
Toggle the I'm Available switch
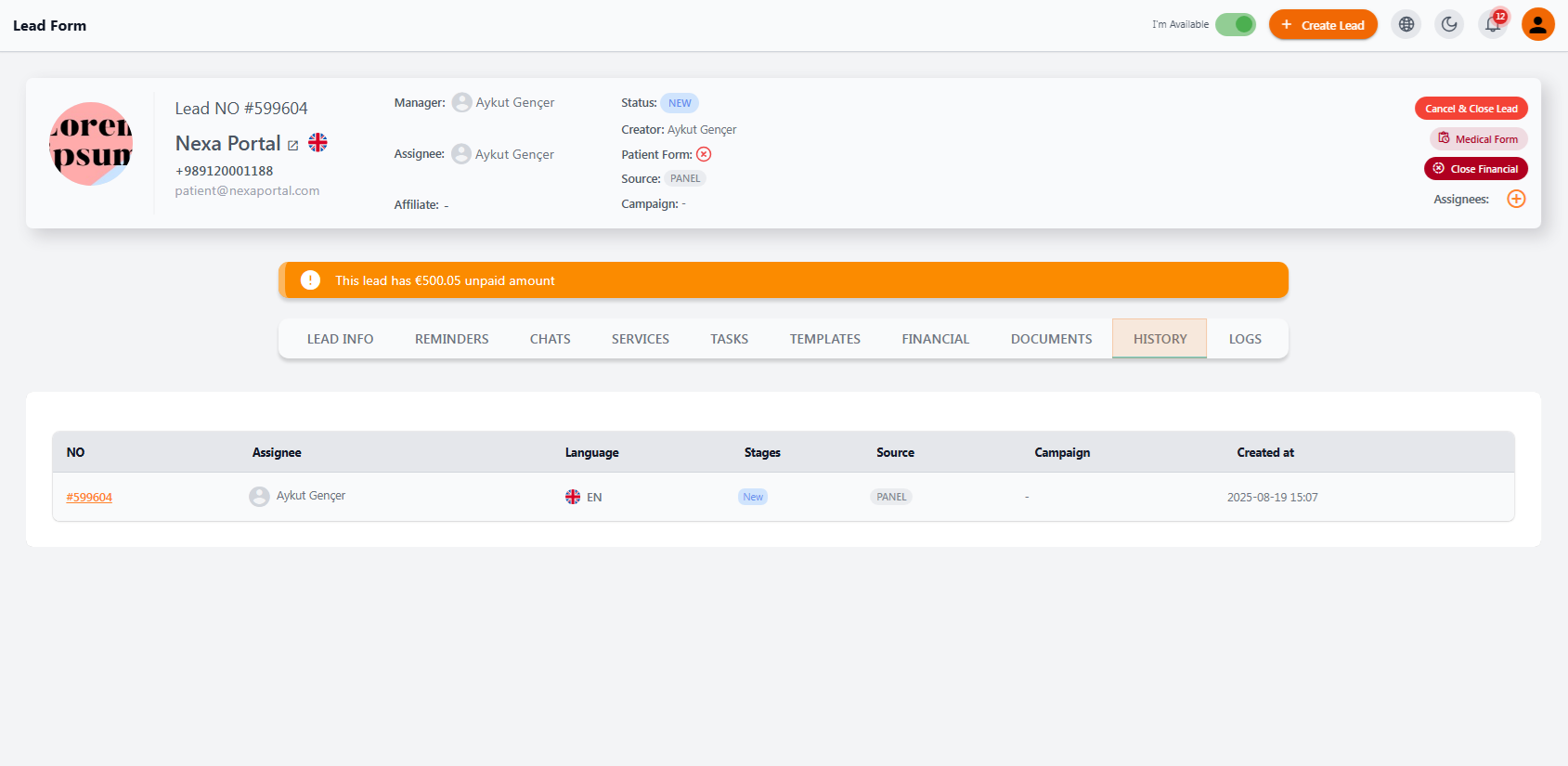[x=1235, y=25]
